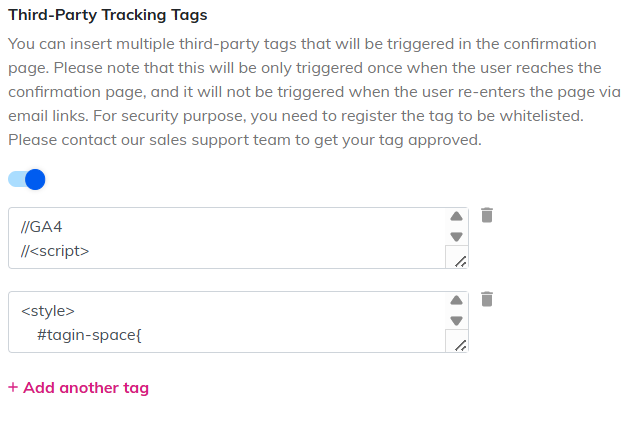This screenshot has width=625, height=424.
Task: Delete the GA4 tracking tag
Action: coord(487,215)
